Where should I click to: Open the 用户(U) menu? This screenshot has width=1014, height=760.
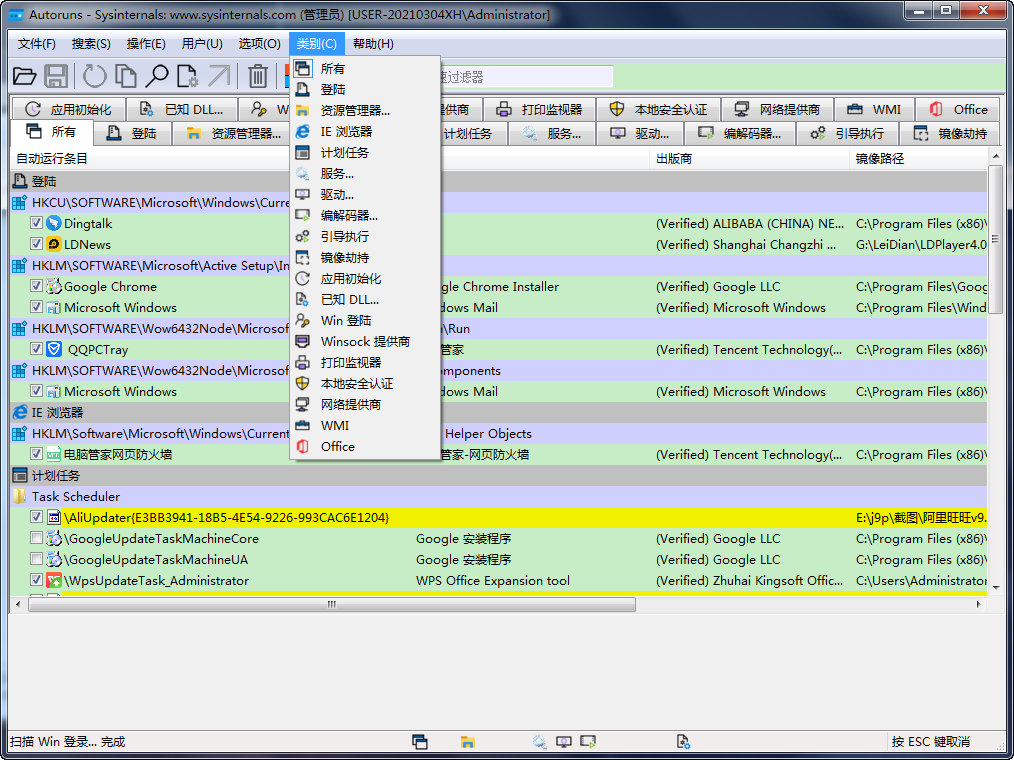coord(202,44)
